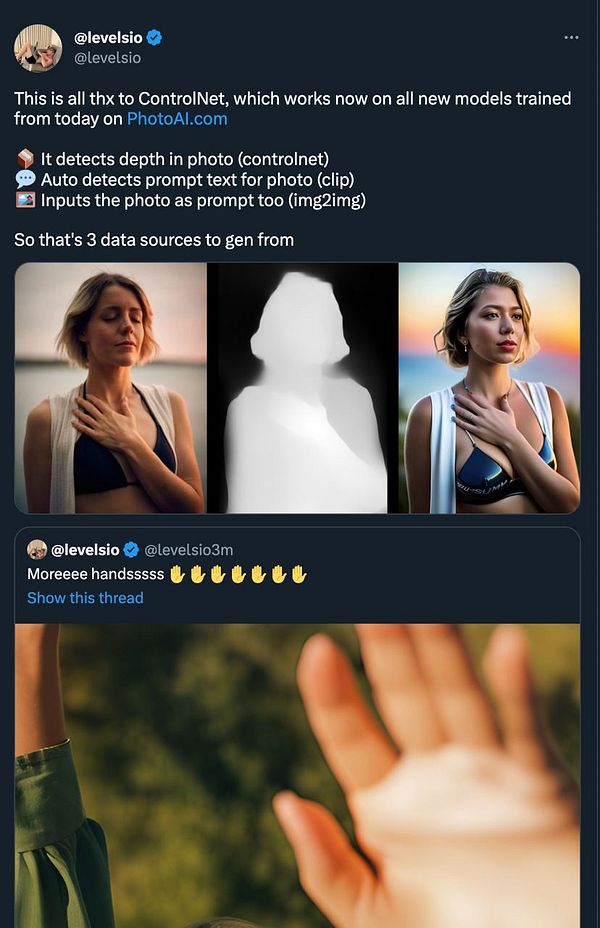Click the last raised hand emoji
This screenshot has width=600, height=928.
pos(299,574)
